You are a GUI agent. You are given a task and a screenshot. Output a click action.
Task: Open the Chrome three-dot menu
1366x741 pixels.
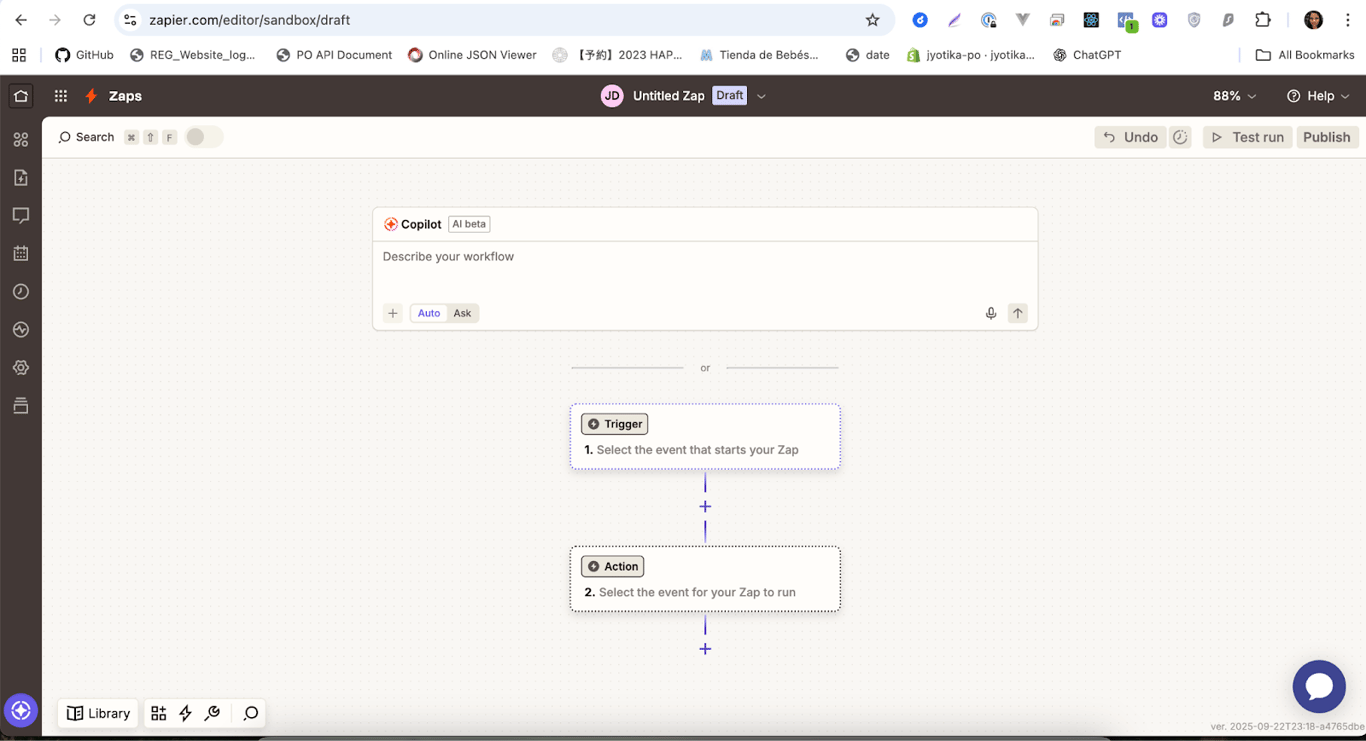tap(1347, 20)
